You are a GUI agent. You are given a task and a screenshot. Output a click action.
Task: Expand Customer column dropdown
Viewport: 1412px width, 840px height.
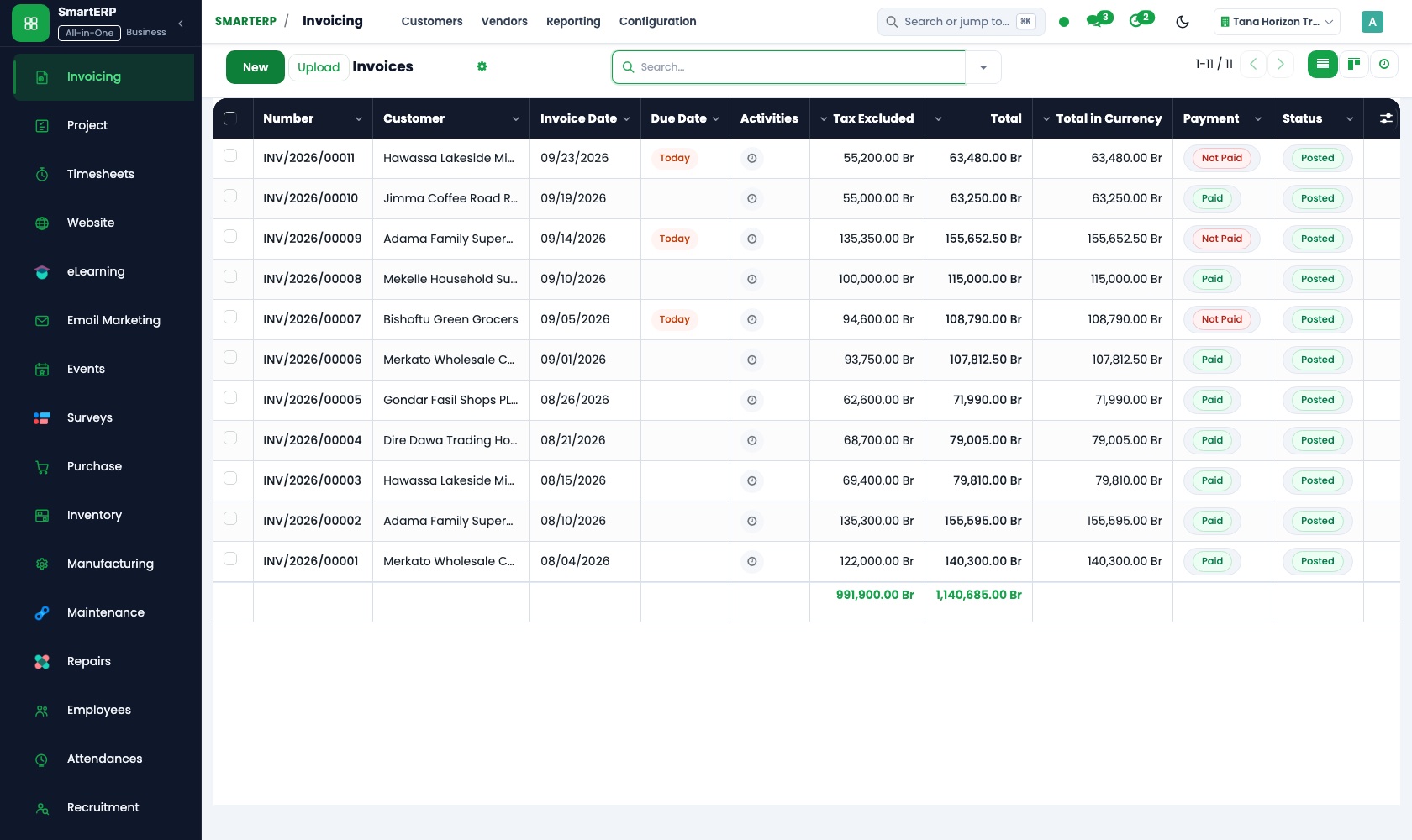(515, 119)
